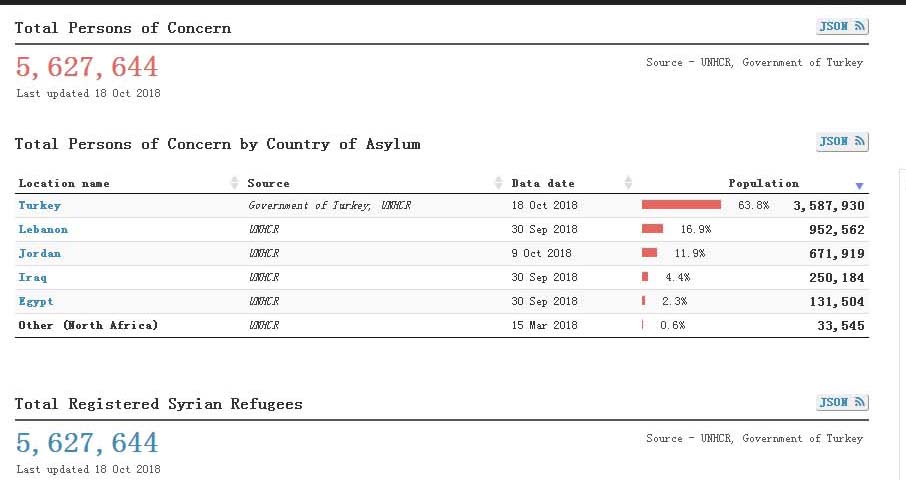Screen dimensions: 906x480
Task: Click the Source column header text
Action: [268, 184]
